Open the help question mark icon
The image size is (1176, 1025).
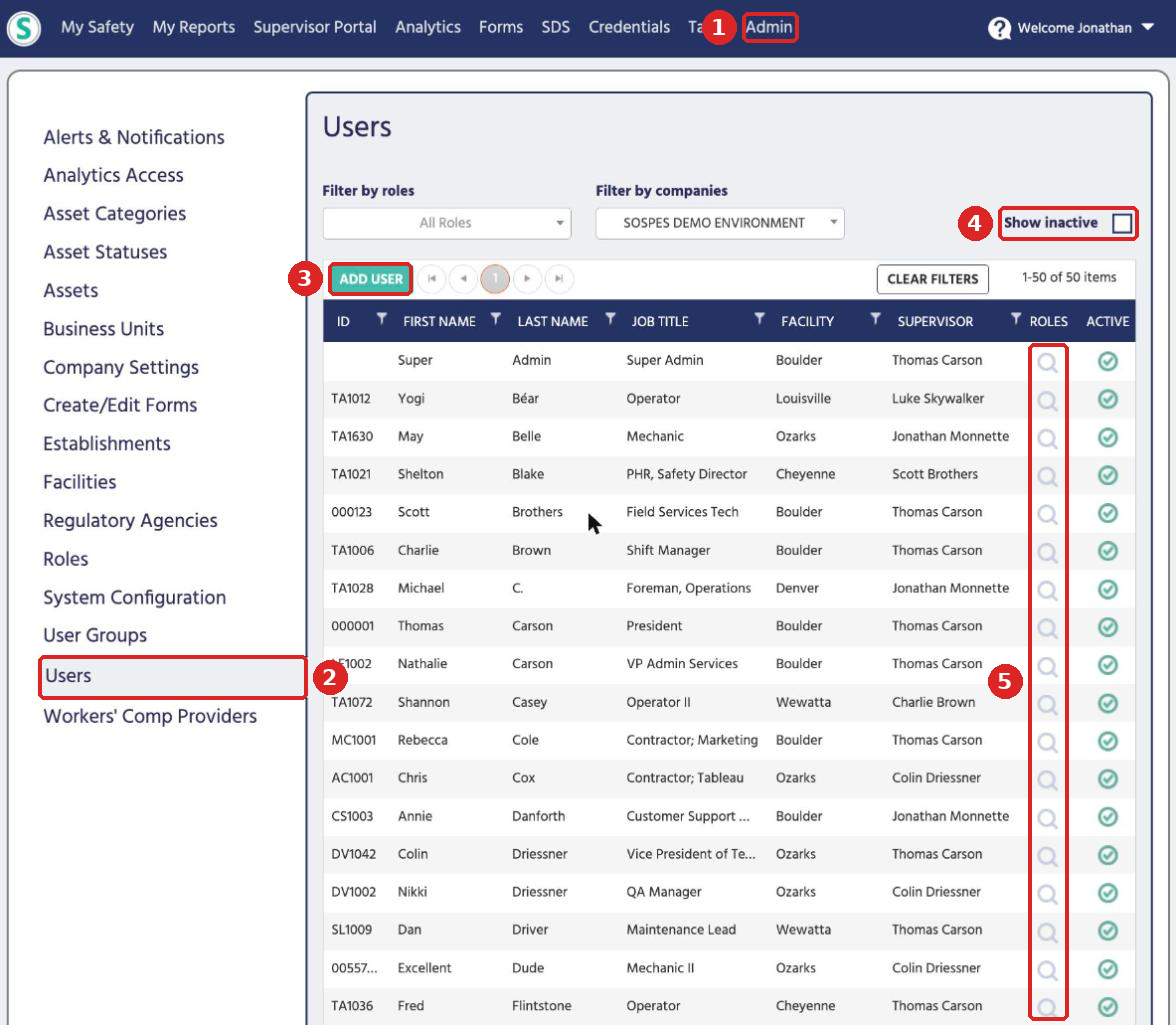[999, 28]
